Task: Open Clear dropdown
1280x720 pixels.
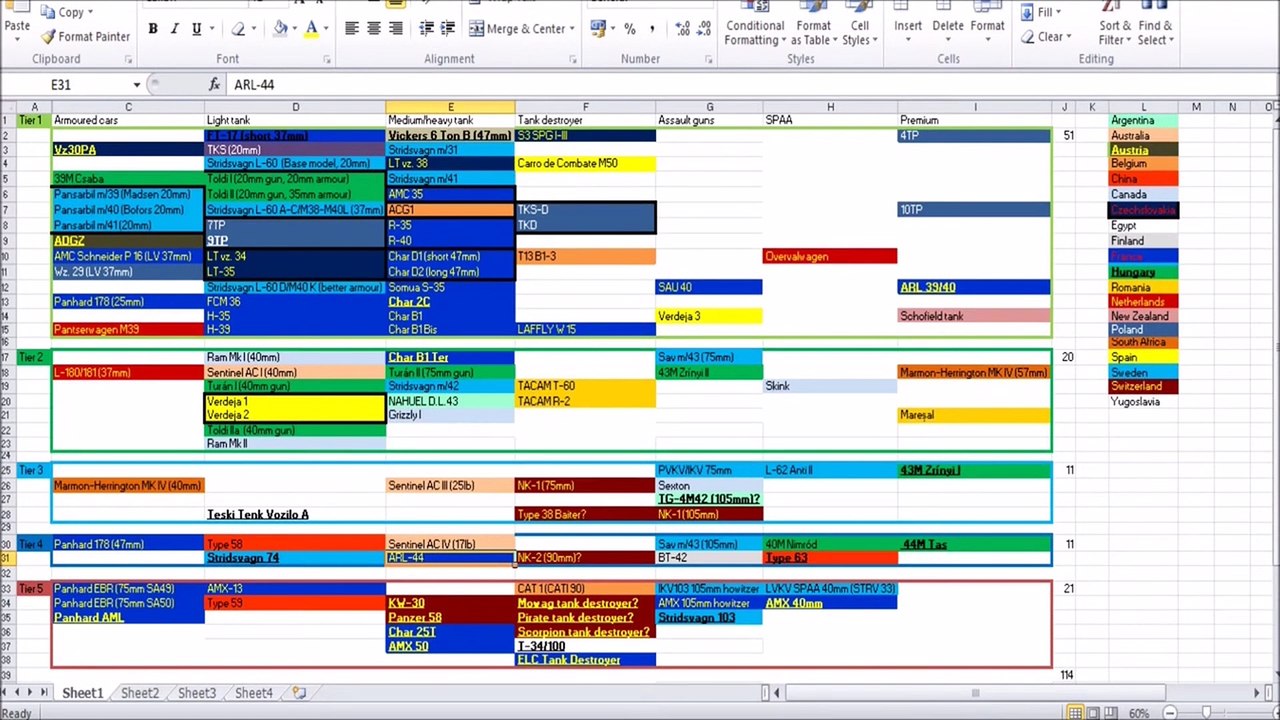Action: [1045, 37]
